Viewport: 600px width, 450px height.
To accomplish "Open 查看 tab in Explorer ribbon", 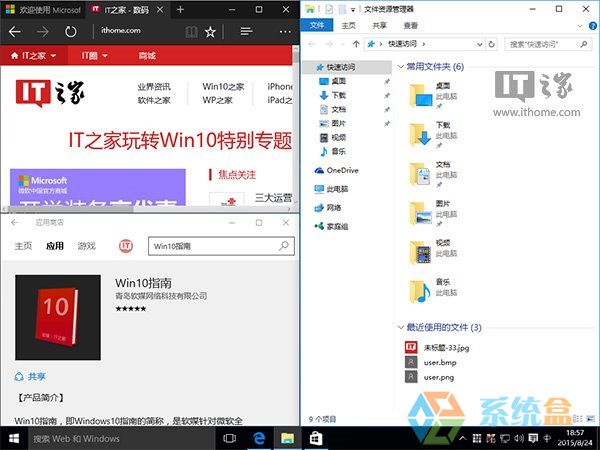I will click(x=411, y=26).
